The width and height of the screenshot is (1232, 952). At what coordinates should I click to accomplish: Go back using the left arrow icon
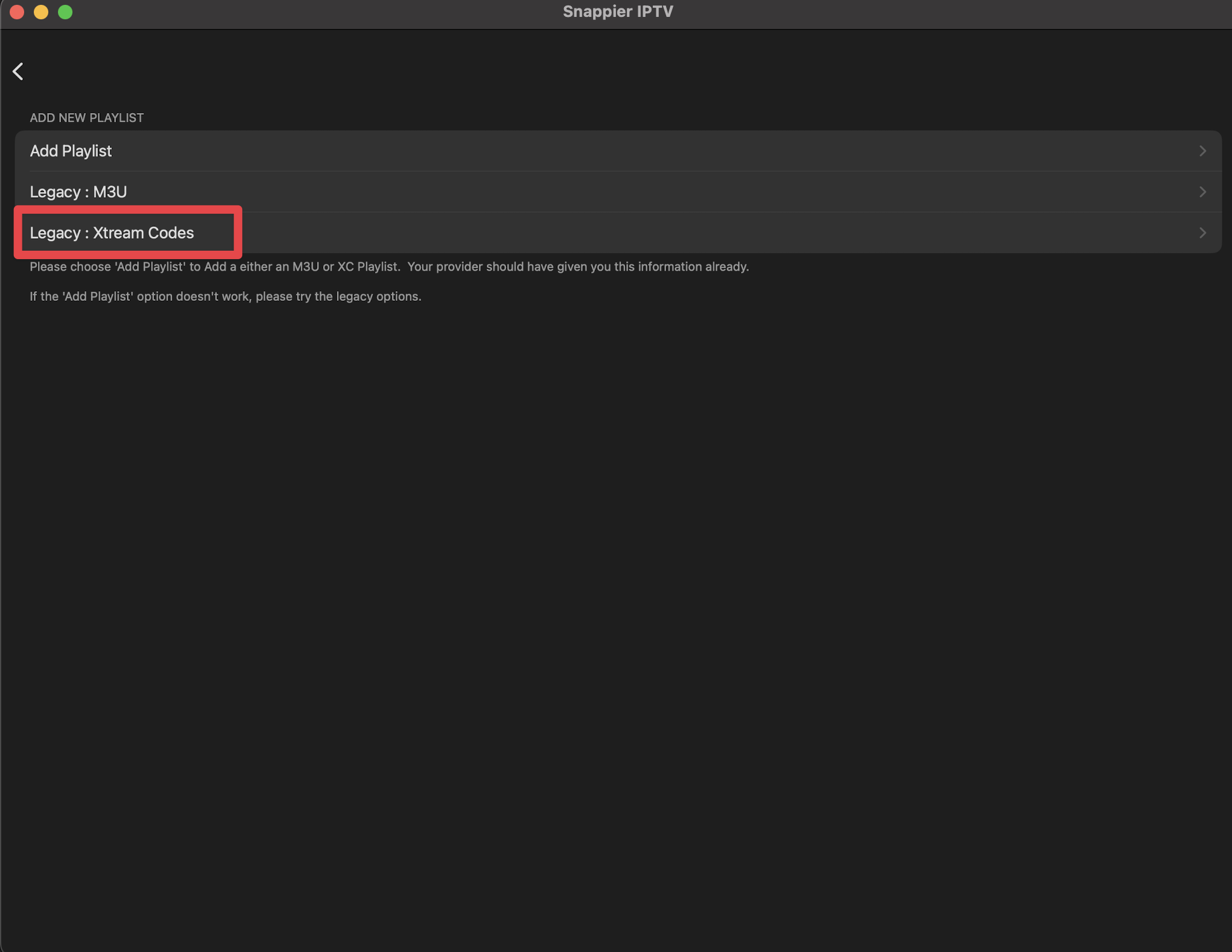tap(18, 71)
